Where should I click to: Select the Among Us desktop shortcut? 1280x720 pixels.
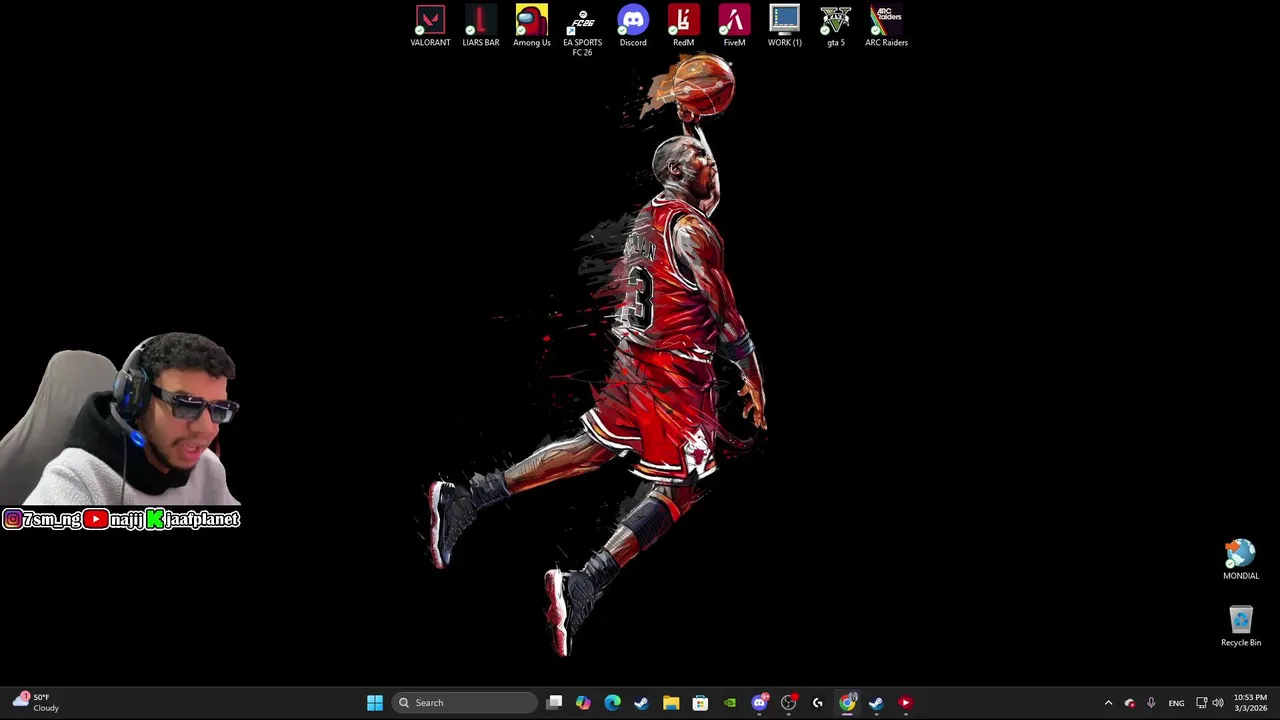click(532, 27)
